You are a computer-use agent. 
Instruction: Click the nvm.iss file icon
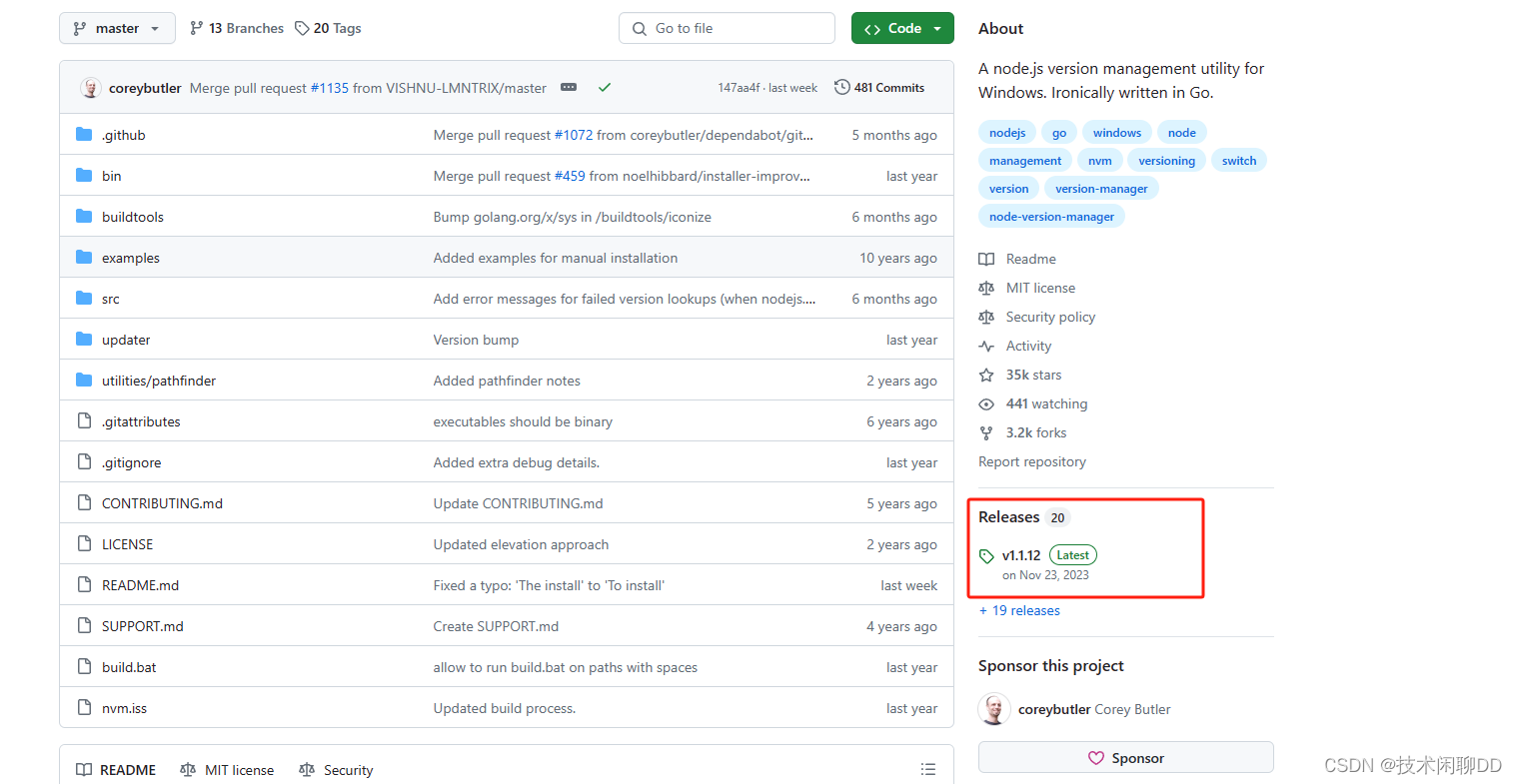84,708
